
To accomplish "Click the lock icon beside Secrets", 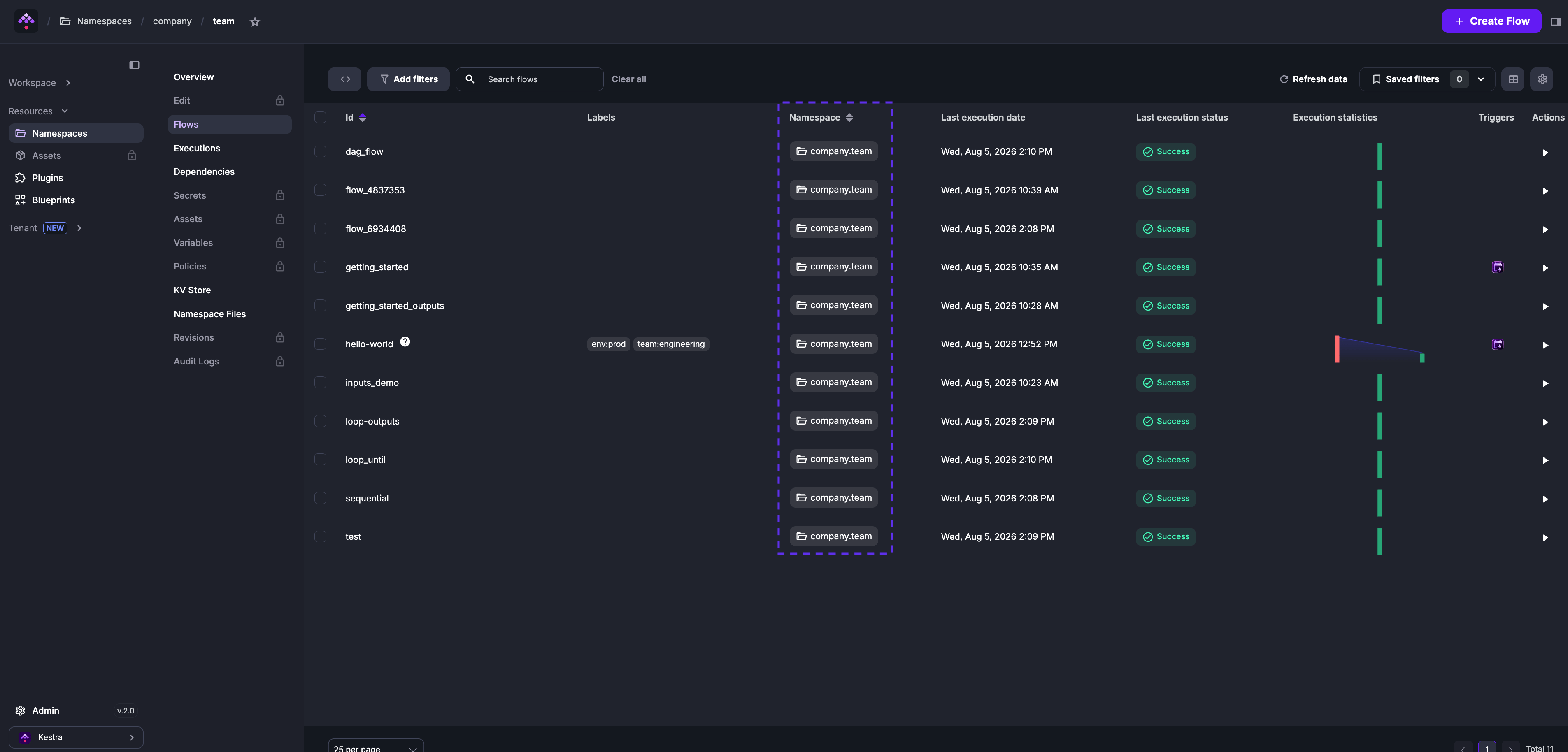I will 279,195.
